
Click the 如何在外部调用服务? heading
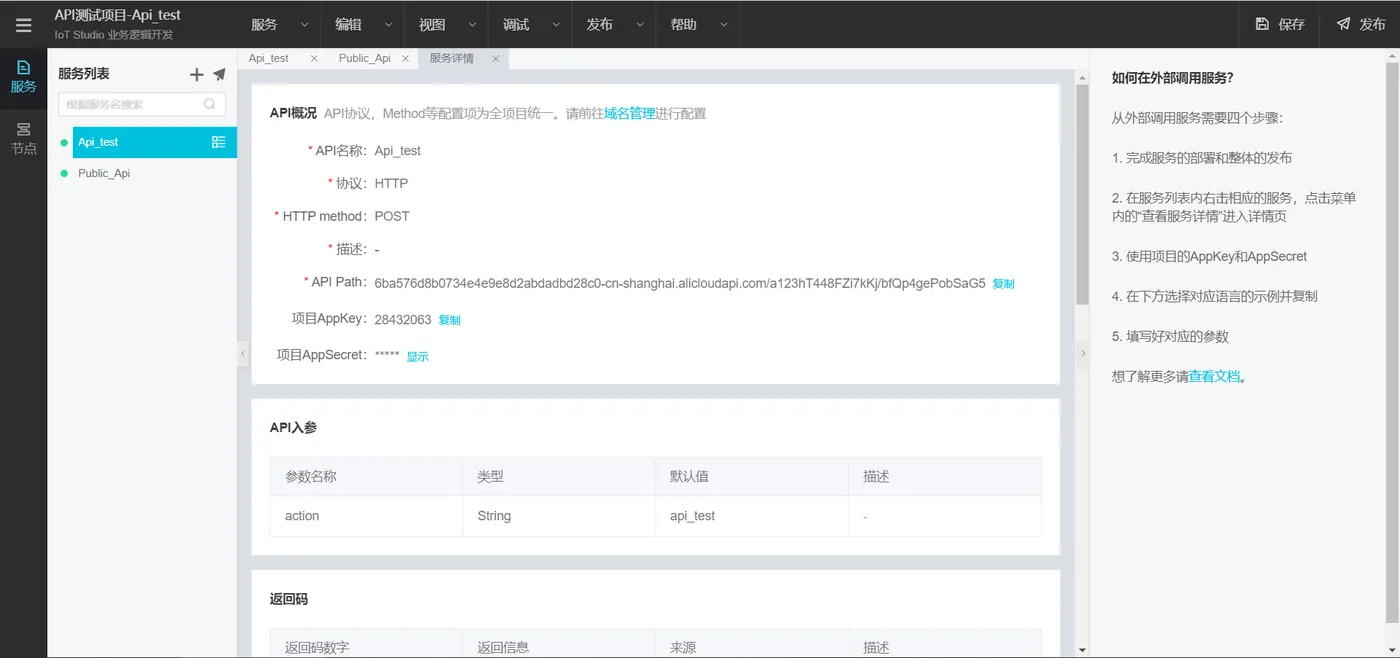1172,77
